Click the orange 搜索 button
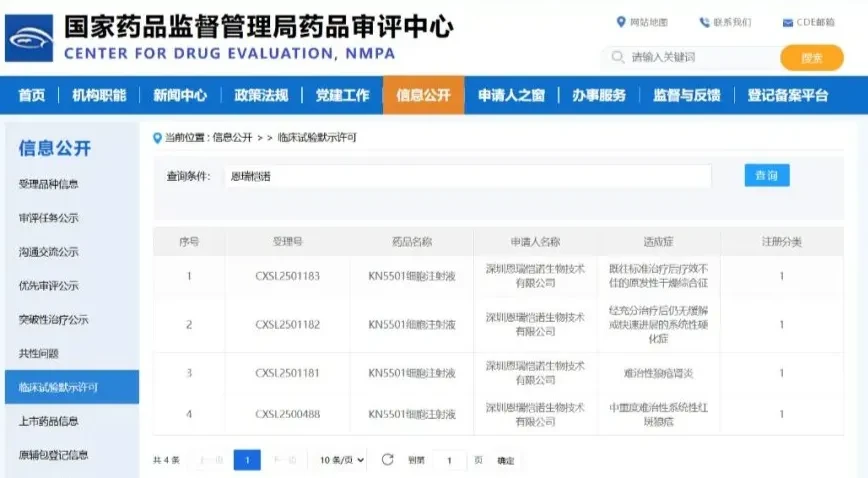 [x=812, y=58]
